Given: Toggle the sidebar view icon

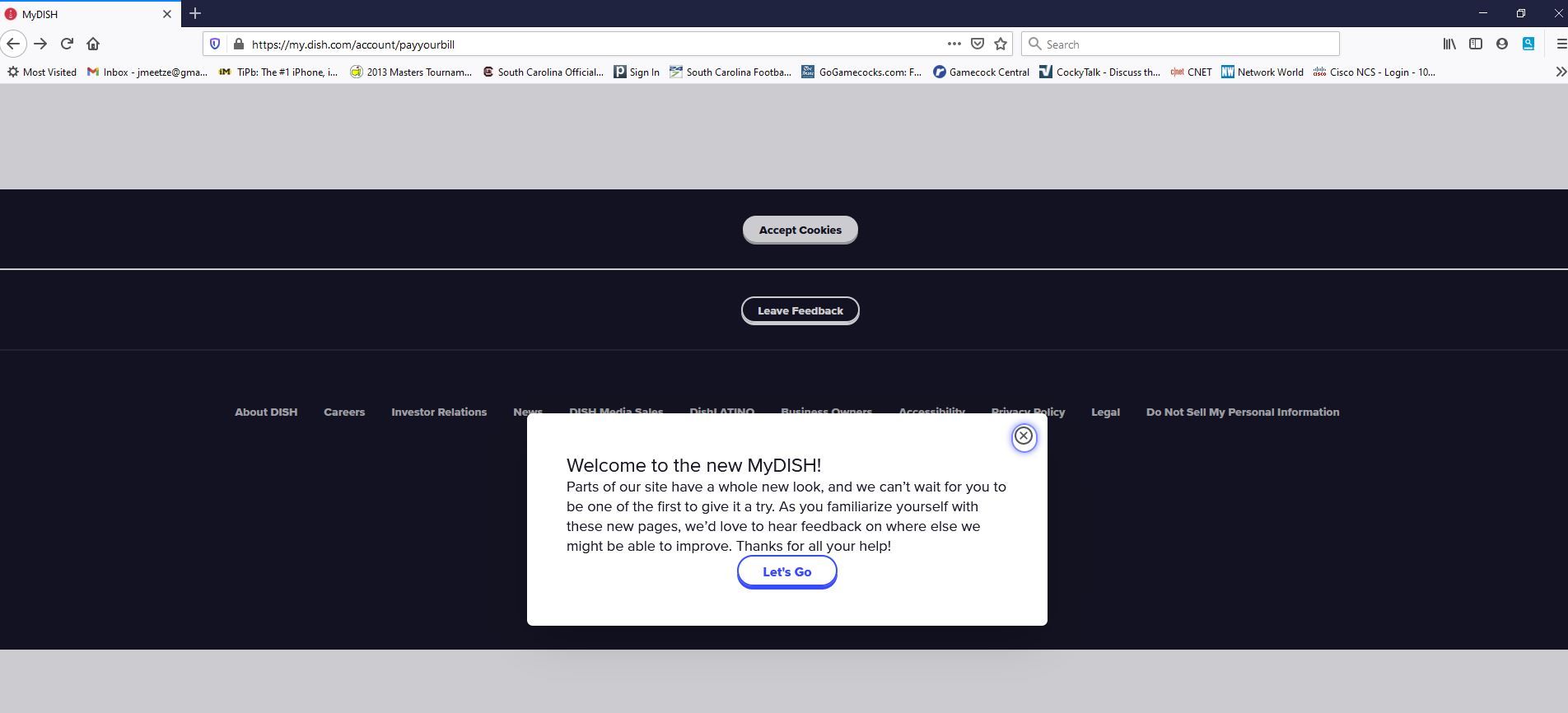Looking at the screenshot, I should 1476,44.
